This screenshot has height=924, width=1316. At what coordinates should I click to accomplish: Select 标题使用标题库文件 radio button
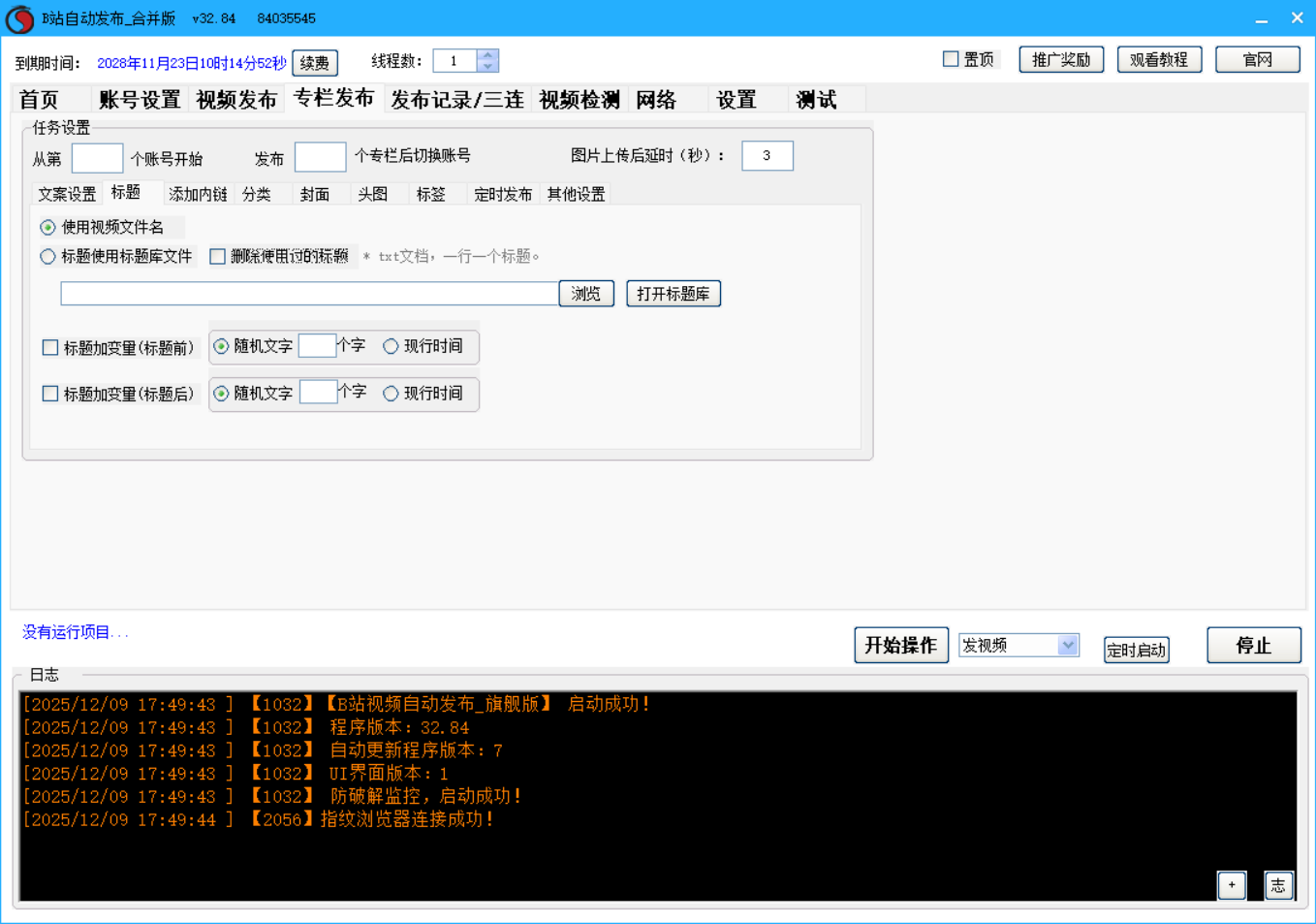pyautogui.click(x=47, y=257)
